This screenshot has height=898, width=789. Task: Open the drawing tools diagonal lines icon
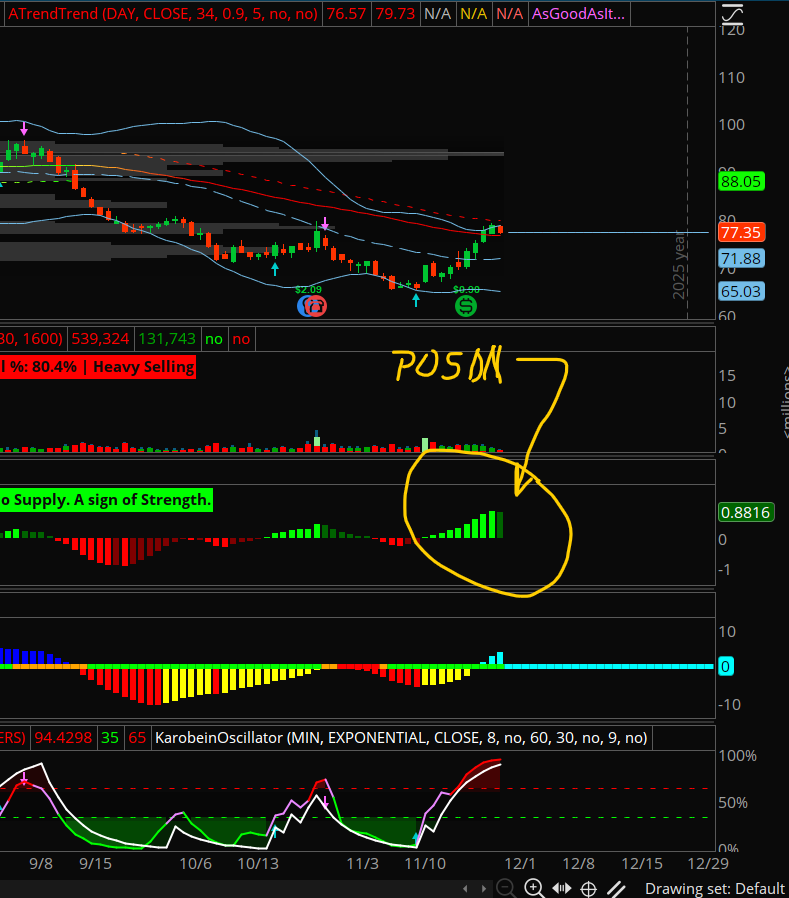pyautogui.click(x=618, y=888)
